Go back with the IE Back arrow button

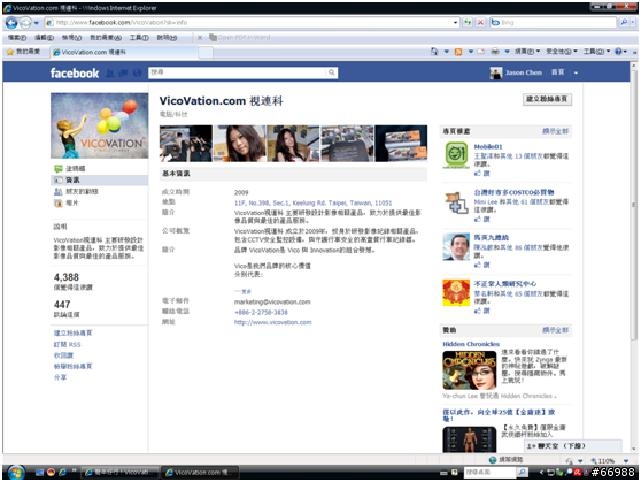pyautogui.click(x=11, y=22)
